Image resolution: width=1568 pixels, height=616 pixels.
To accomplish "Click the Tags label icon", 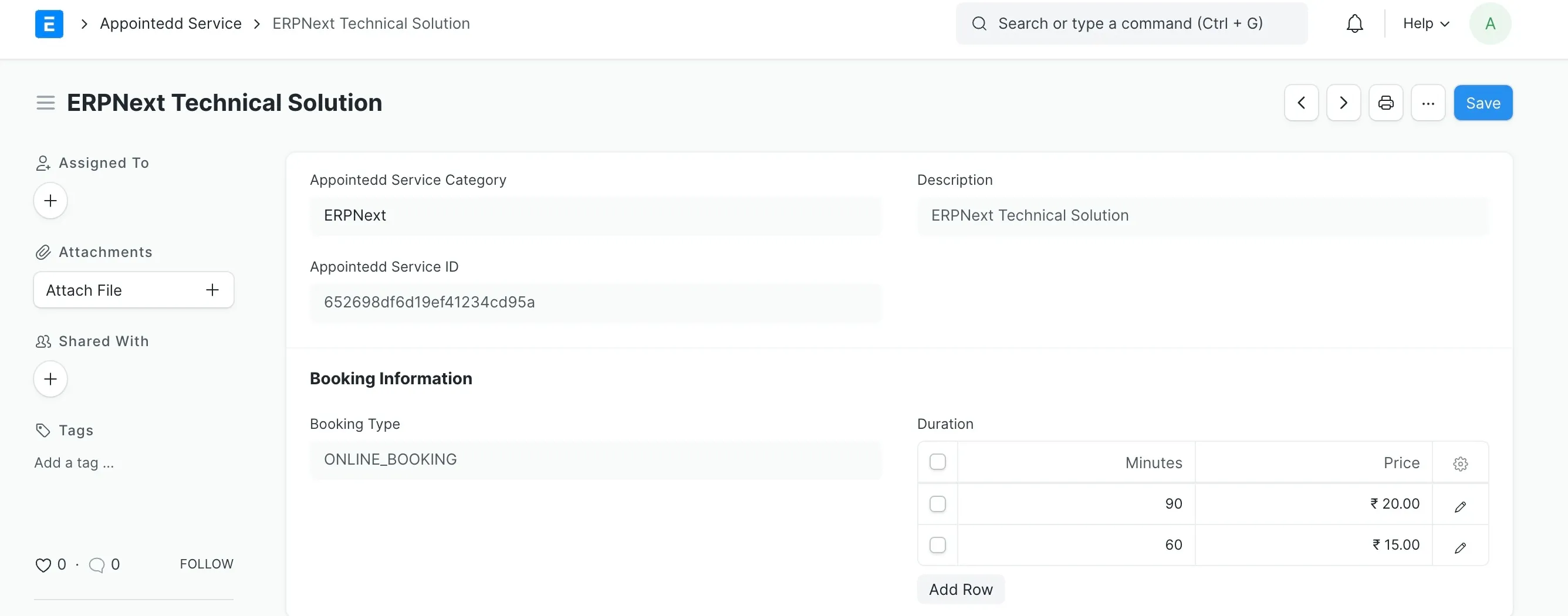I will pyautogui.click(x=43, y=431).
